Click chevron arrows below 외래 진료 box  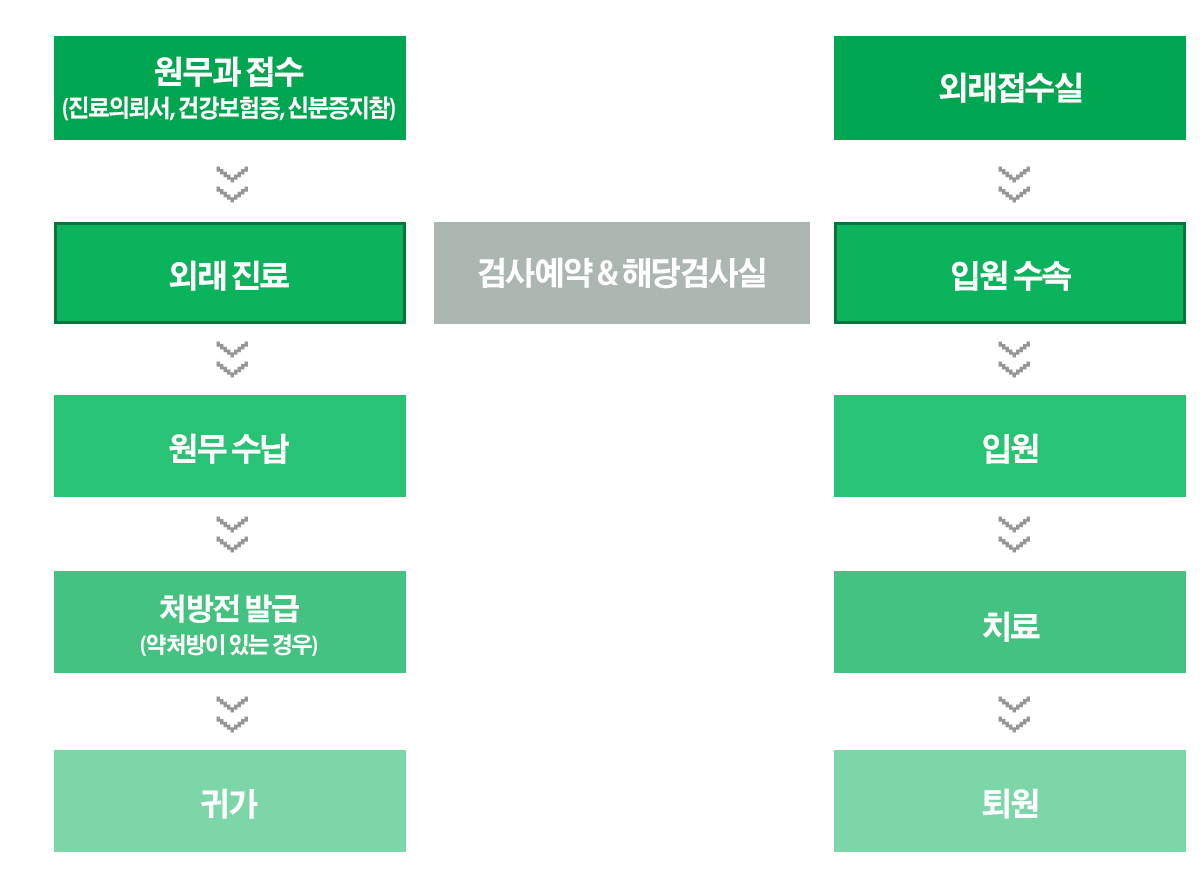coord(231,360)
